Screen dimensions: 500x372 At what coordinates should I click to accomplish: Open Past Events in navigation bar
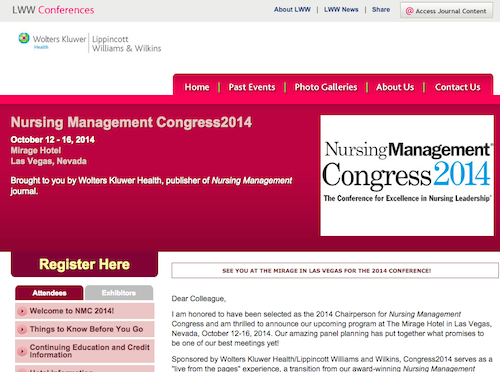click(252, 87)
